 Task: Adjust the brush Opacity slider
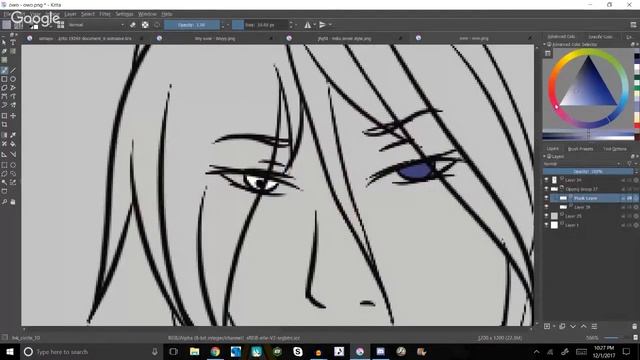192,25
